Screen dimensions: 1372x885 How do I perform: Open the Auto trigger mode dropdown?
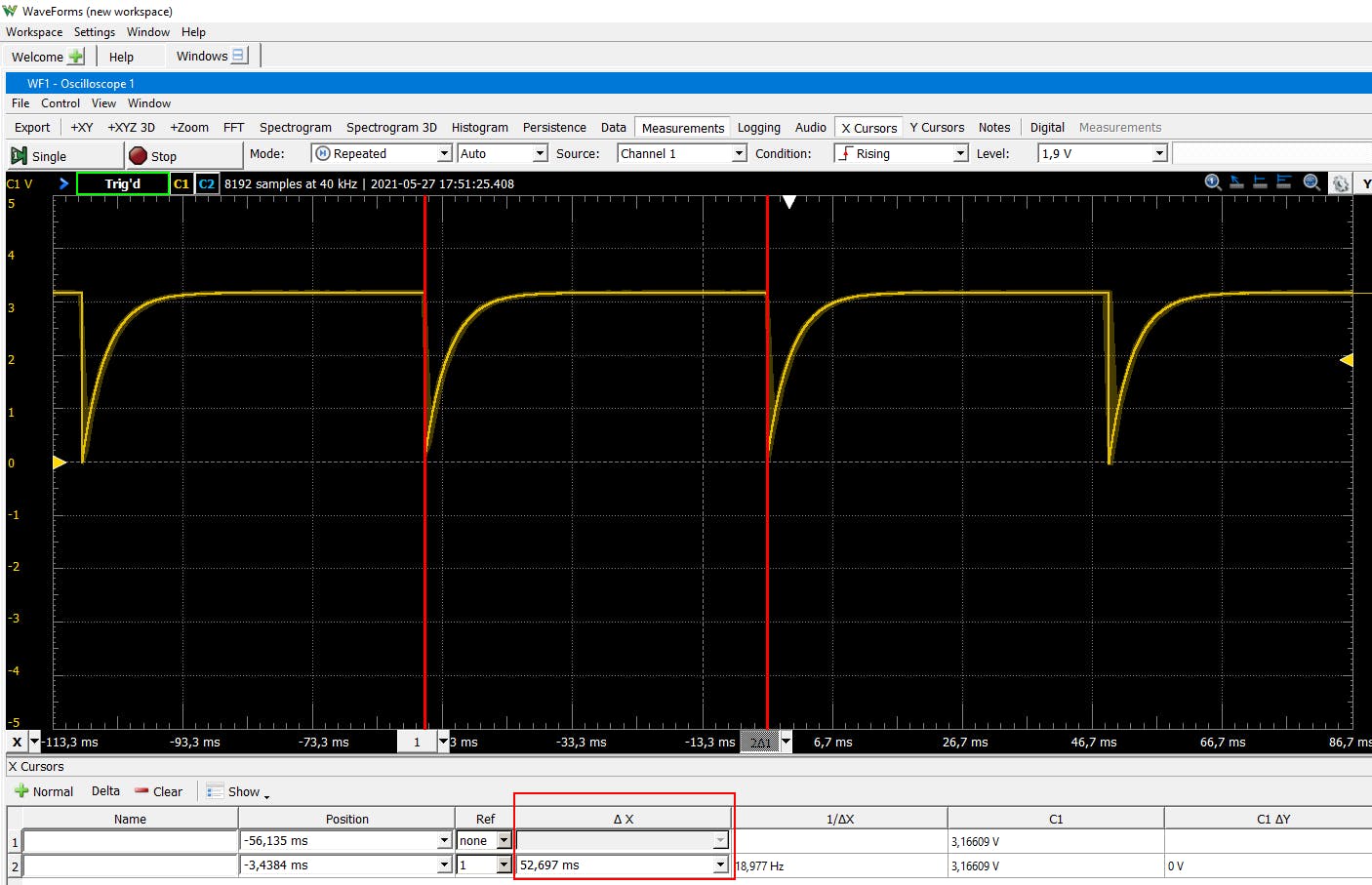pyautogui.click(x=503, y=153)
